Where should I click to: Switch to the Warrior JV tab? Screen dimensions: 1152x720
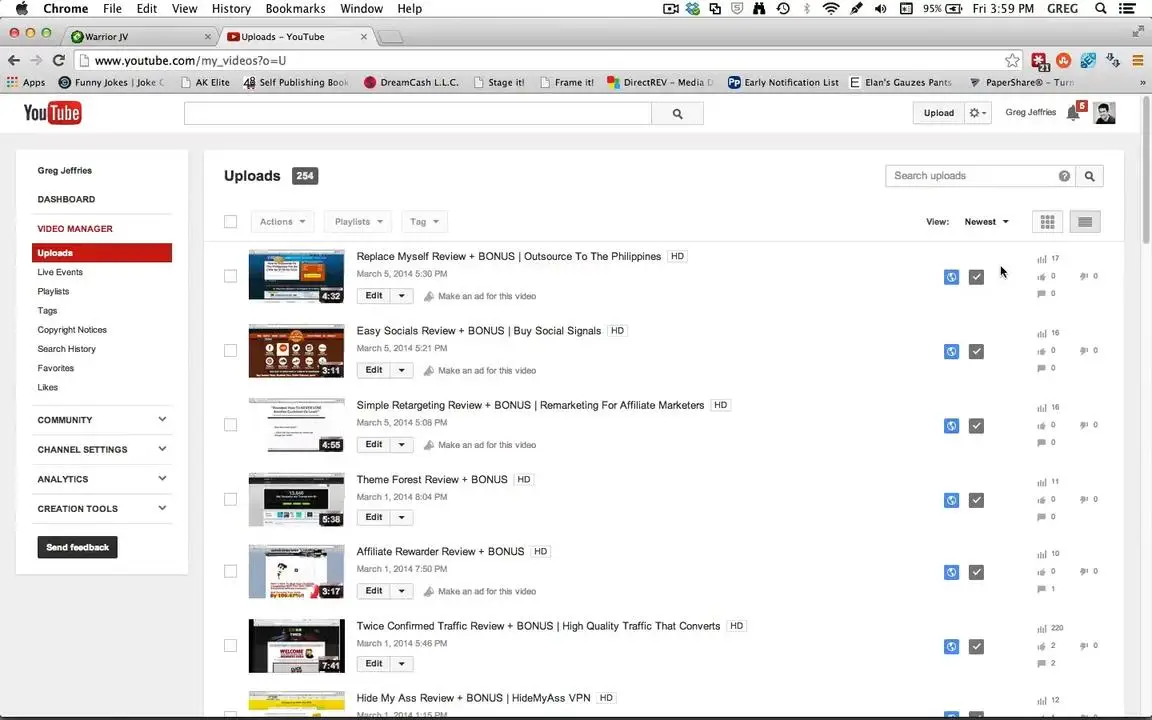[138, 36]
